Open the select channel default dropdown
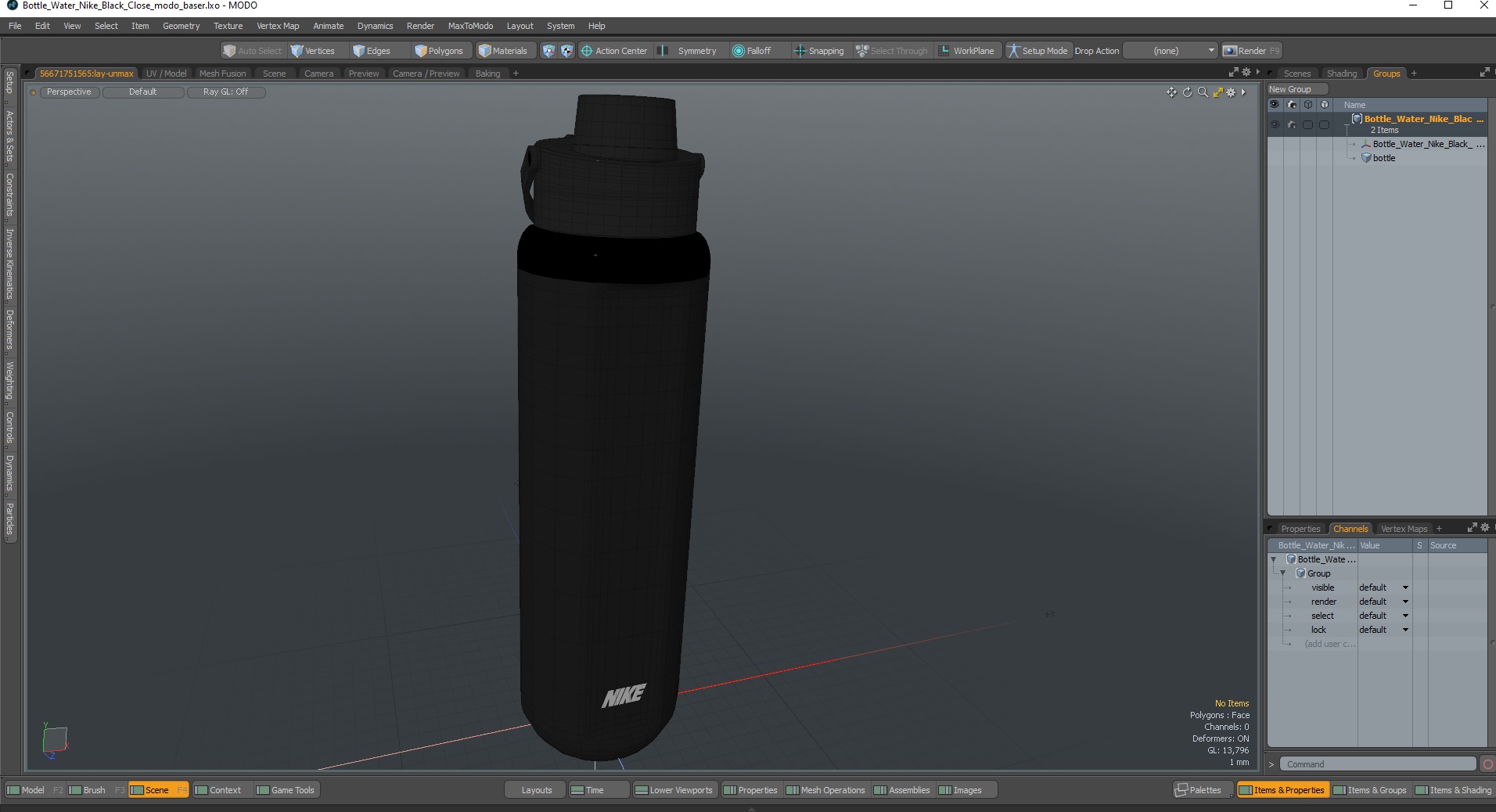1496x812 pixels. pyautogui.click(x=1383, y=616)
